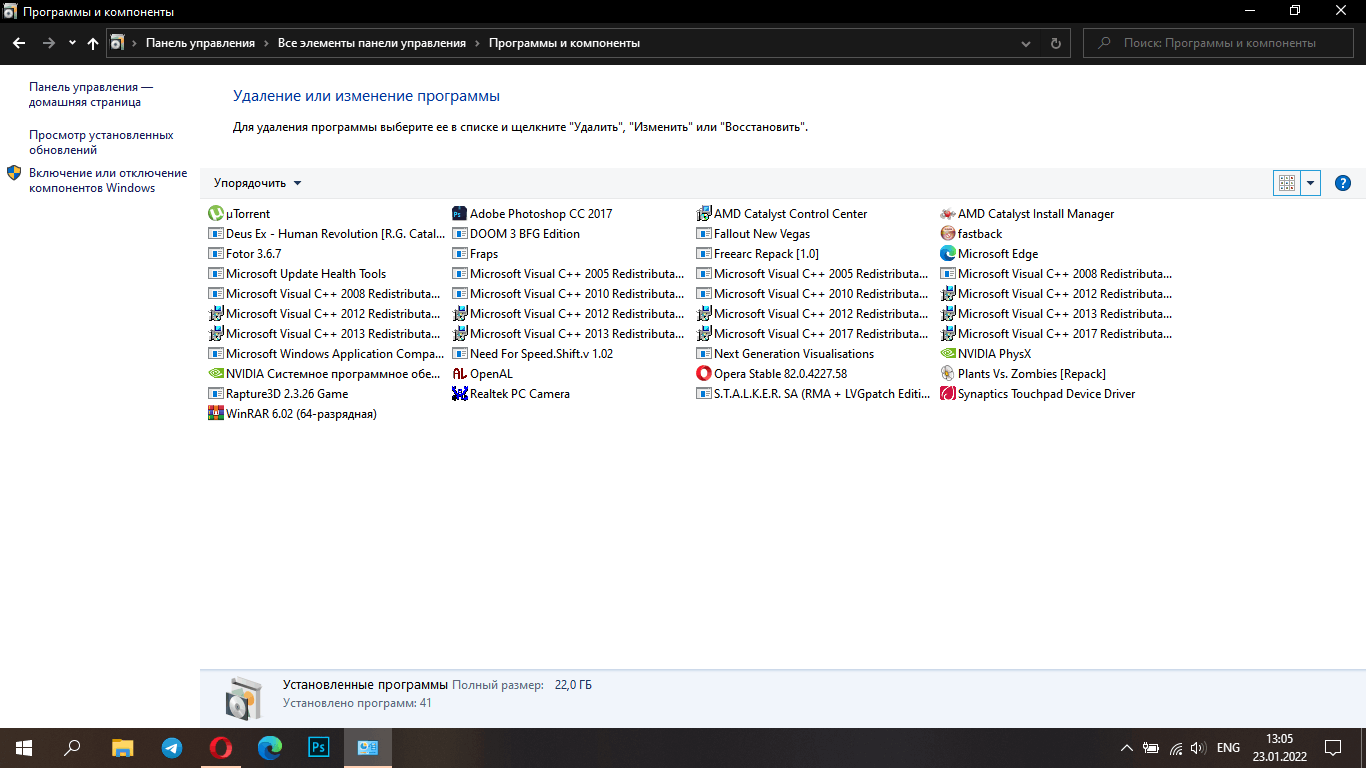Select S.T.A.L.K.E.R. SA (RMA + LVGpatch) entry

pos(814,393)
